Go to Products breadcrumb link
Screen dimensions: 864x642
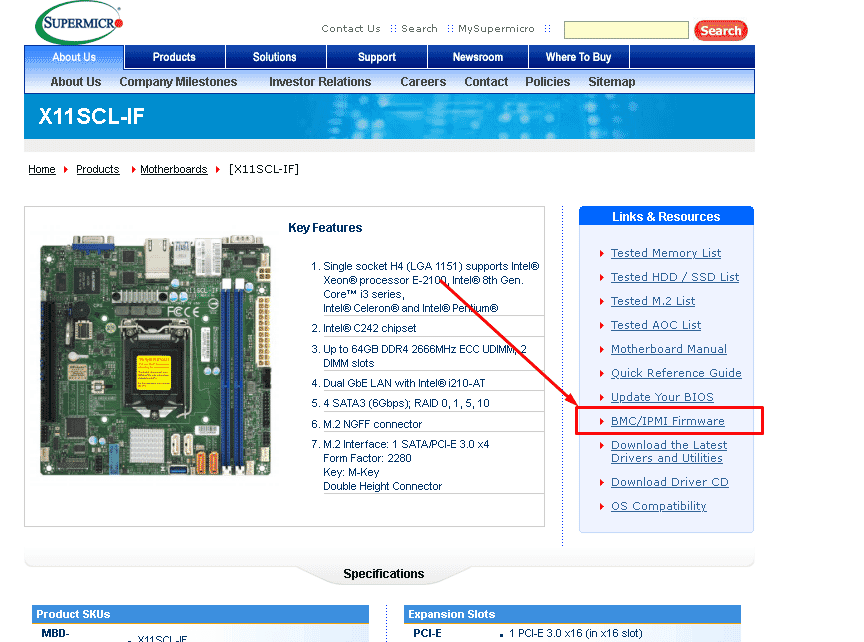[98, 169]
